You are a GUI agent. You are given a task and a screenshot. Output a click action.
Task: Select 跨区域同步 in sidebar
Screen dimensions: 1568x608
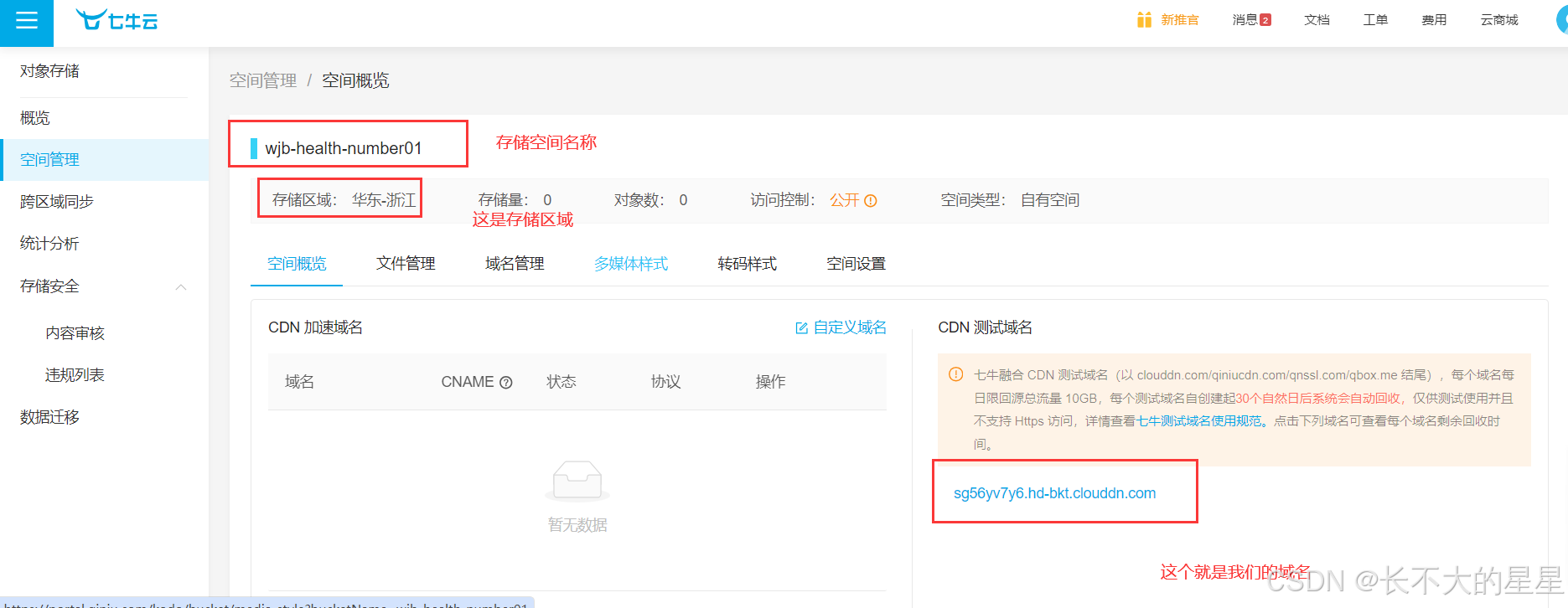tap(57, 202)
